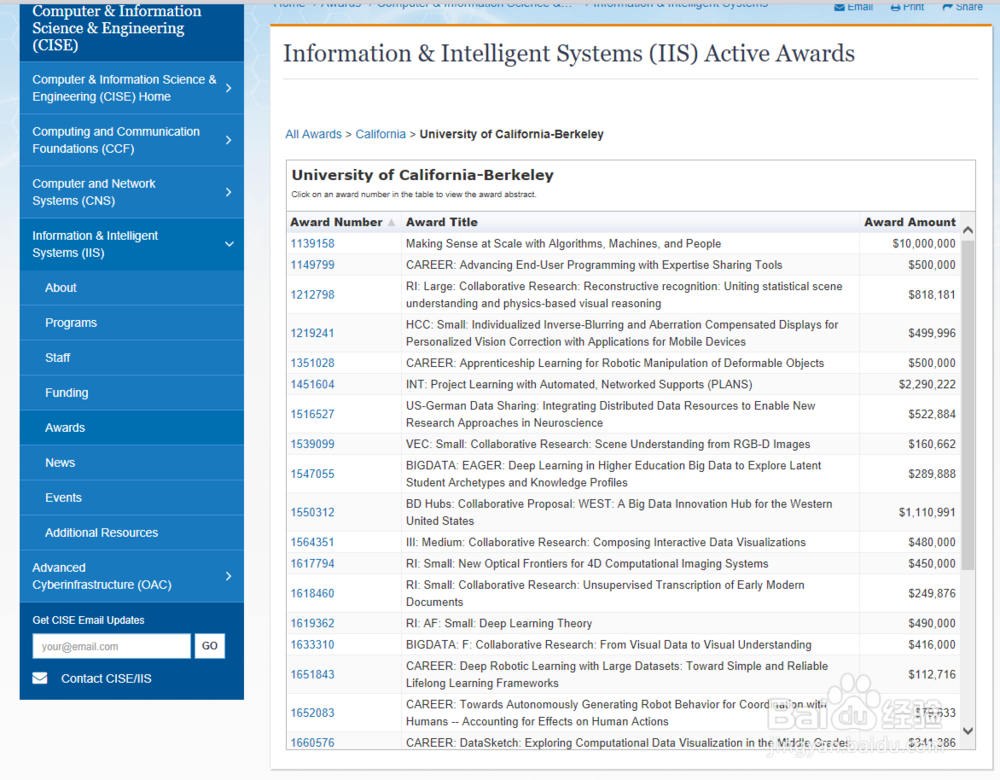This screenshot has height=780, width=1000.
Task: Open Contact CISE/IIS link
Action: click(x=107, y=679)
